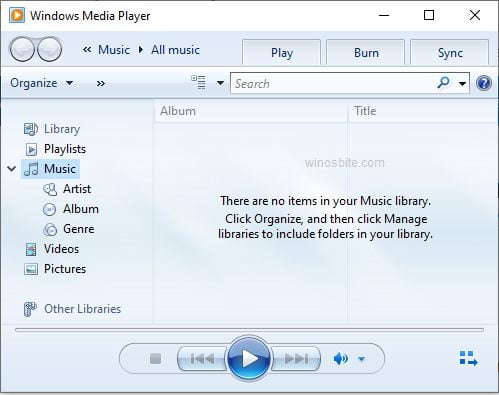Image resolution: width=499 pixels, height=395 pixels.
Task: Open the volume dropdown arrow
Action: [362, 359]
